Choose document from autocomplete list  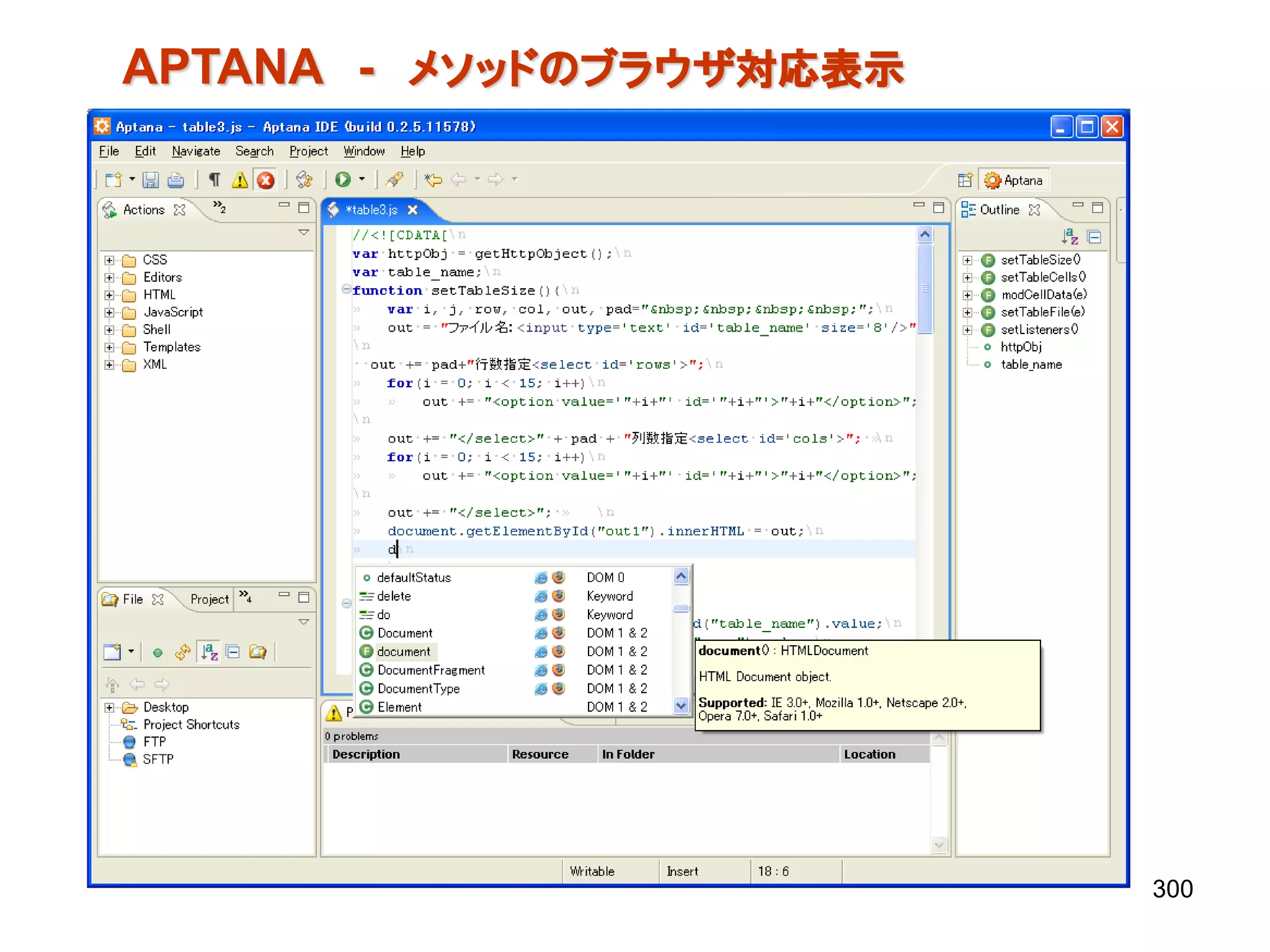click(404, 651)
